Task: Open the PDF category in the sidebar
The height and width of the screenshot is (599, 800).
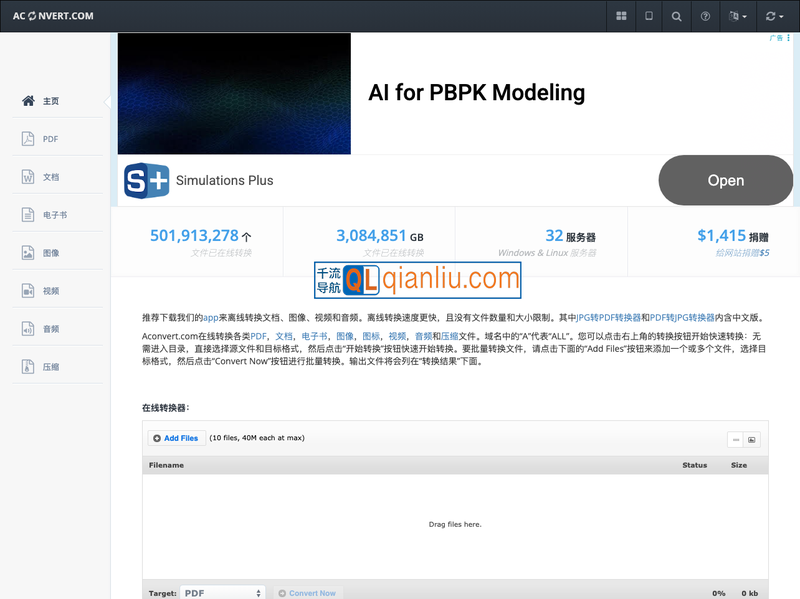Action: tap(50, 139)
